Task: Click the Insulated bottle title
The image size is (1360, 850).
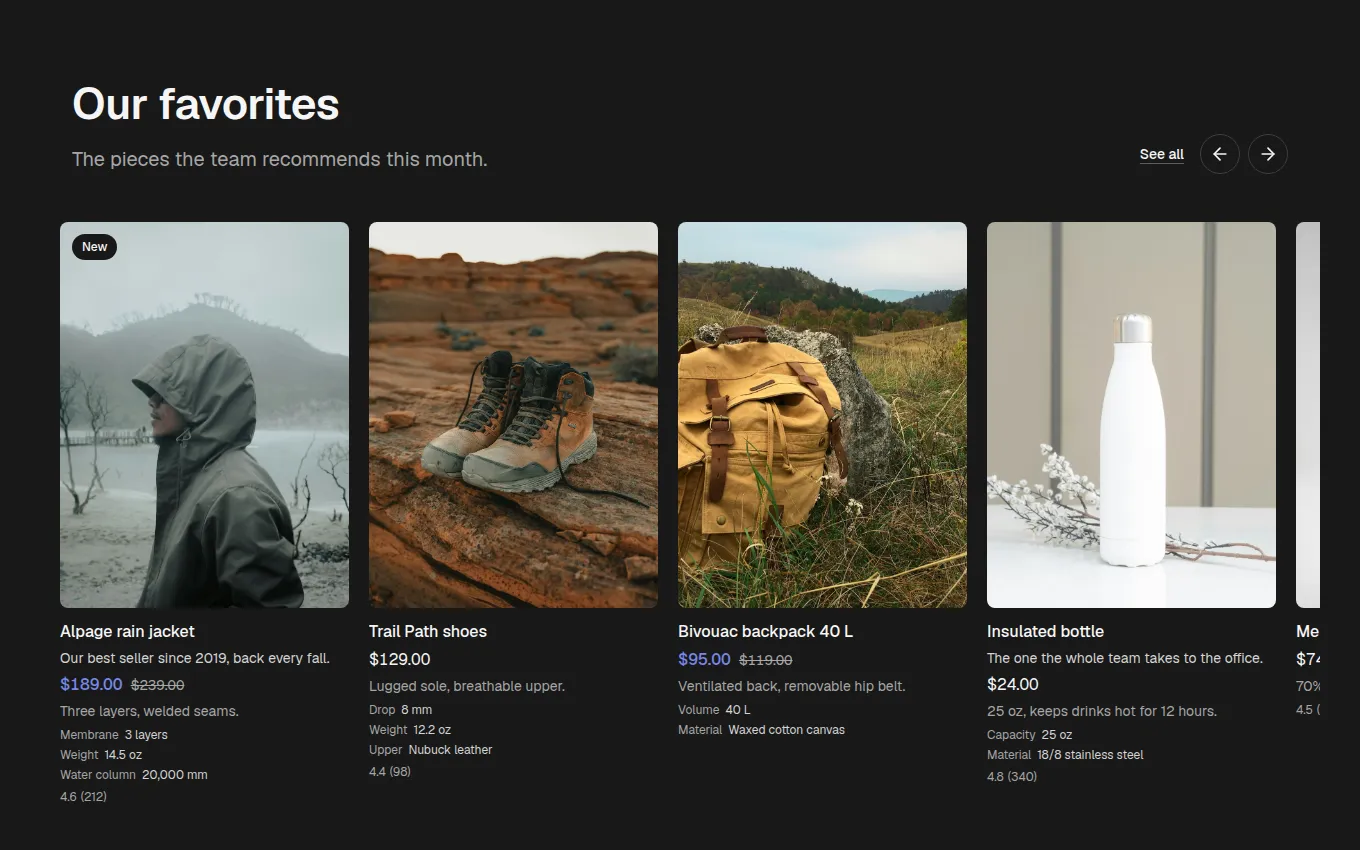Action: (1045, 631)
